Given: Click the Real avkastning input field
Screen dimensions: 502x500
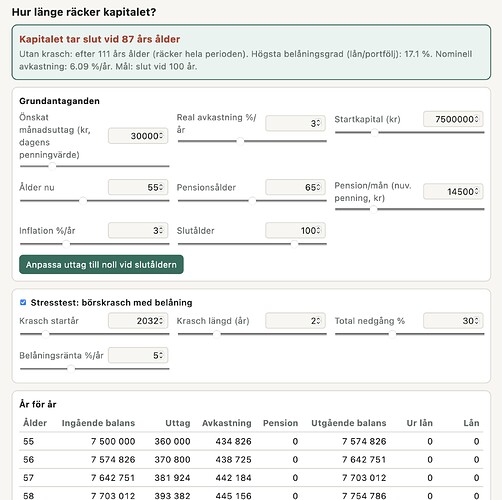Looking at the screenshot, I should 295,123.
